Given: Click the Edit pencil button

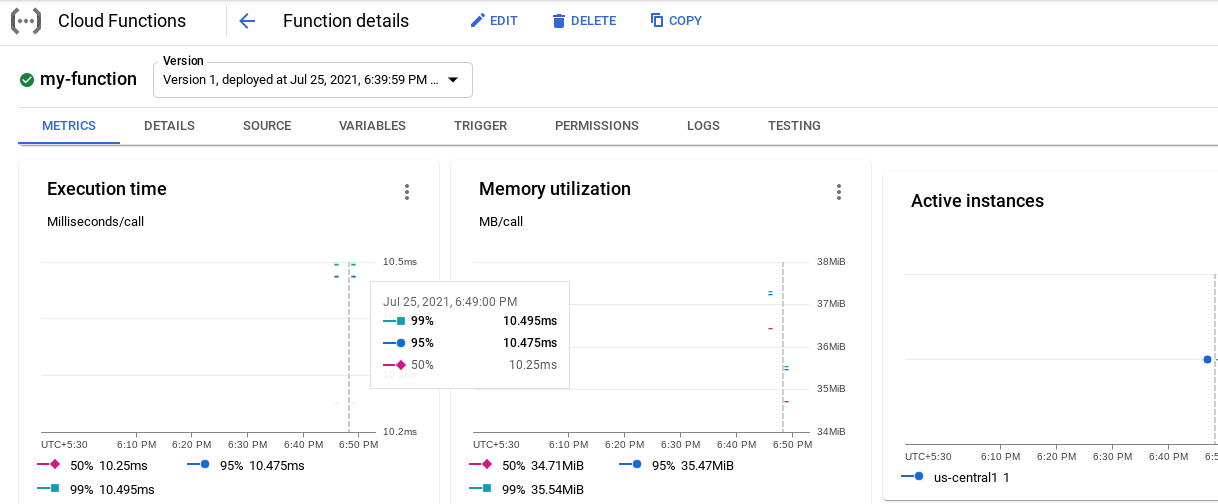Looking at the screenshot, I should click(x=494, y=21).
